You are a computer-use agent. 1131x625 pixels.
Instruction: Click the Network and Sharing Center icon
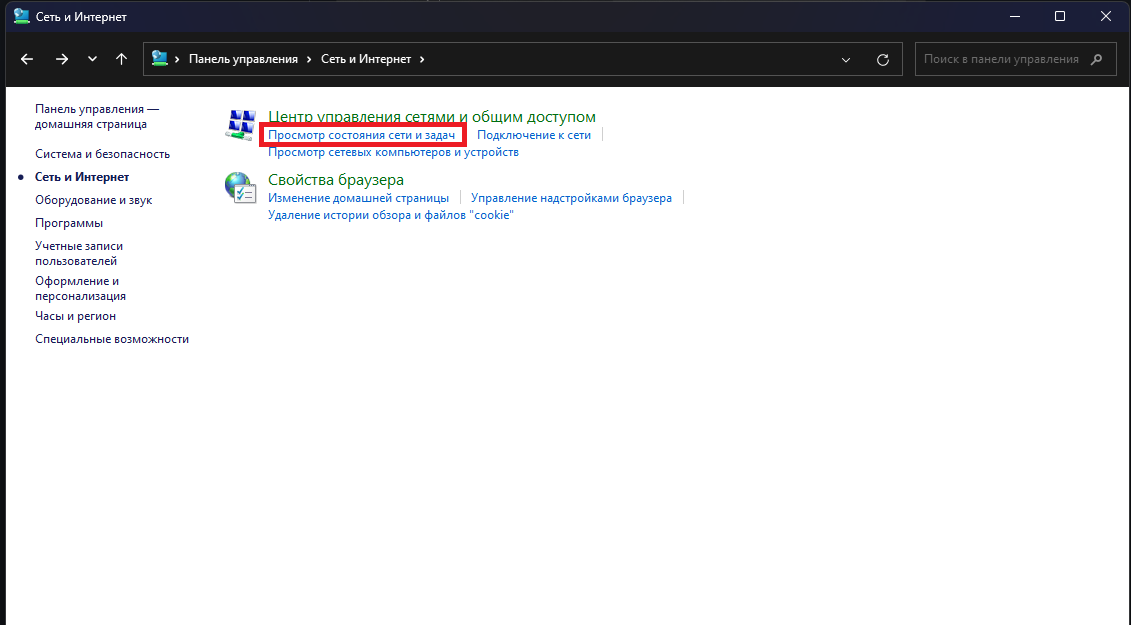tap(240, 125)
